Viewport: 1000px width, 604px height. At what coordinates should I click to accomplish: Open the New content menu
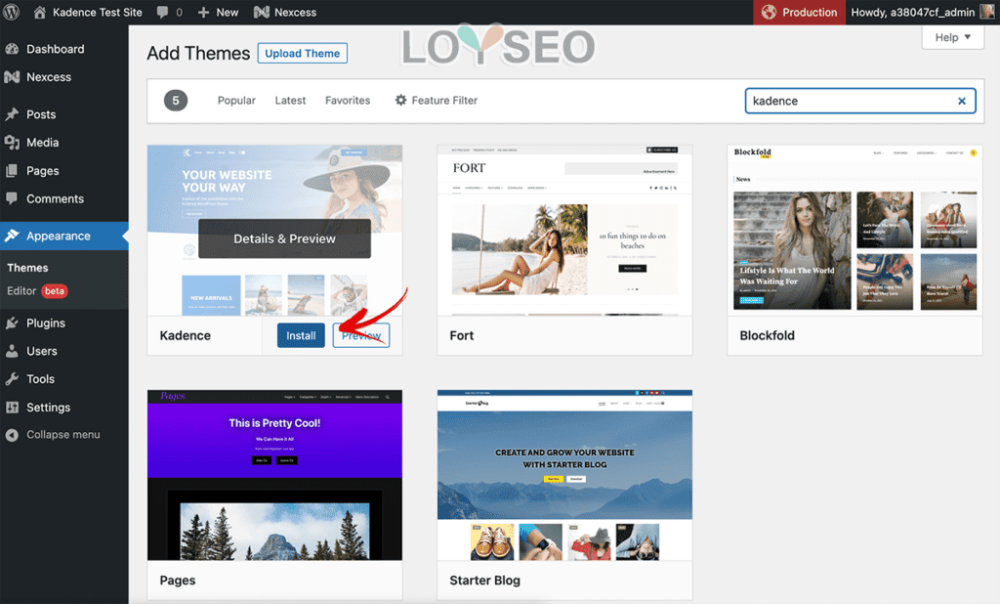(x=217, y=12)
